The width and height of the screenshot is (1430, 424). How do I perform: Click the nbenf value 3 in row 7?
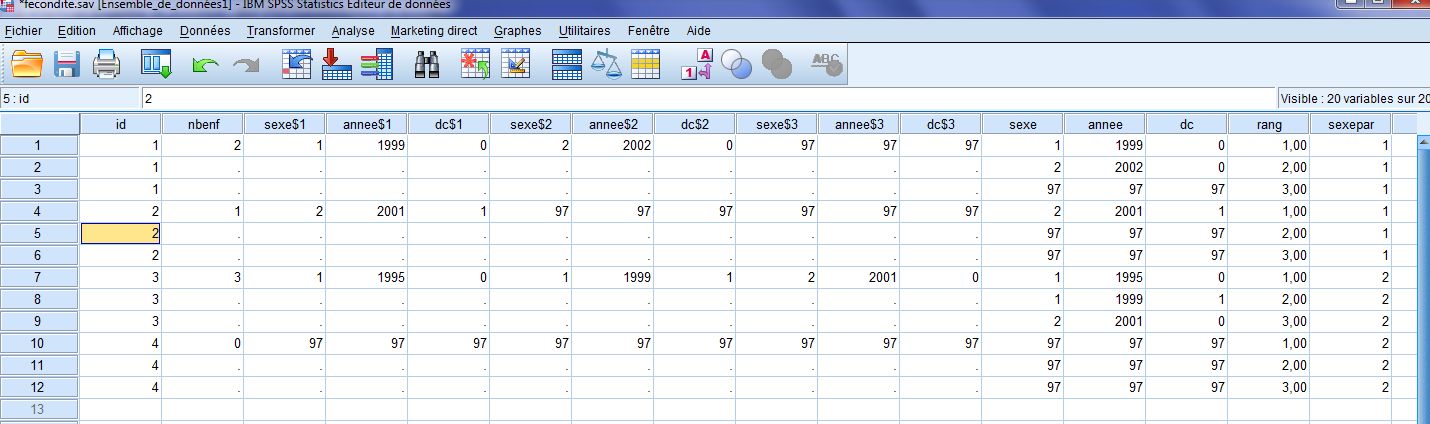point(202,277)
